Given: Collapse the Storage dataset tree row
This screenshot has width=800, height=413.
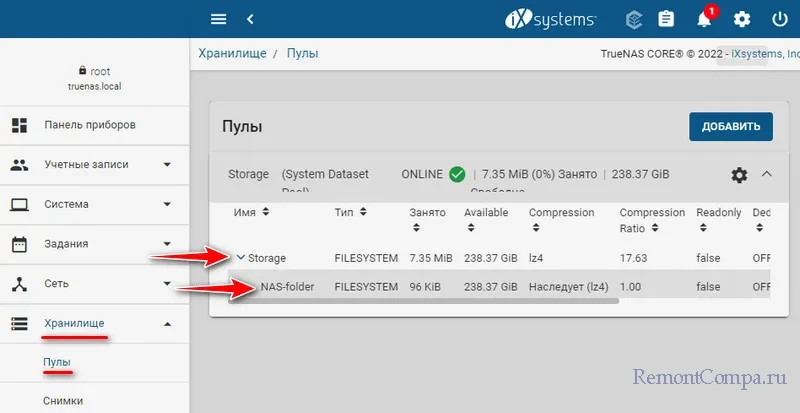Looking at the screenshot, I should [x=240, y=258].
